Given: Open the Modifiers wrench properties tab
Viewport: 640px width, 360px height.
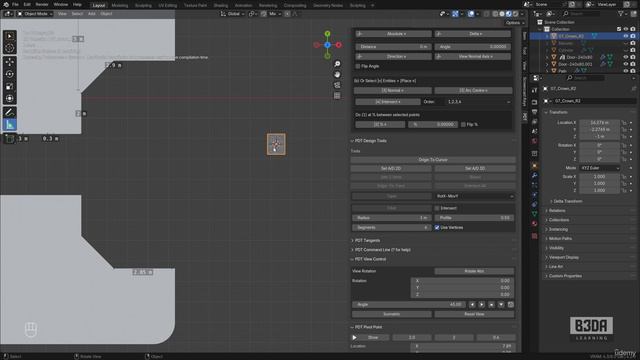Looking at the screenshot, I should 535,176.
